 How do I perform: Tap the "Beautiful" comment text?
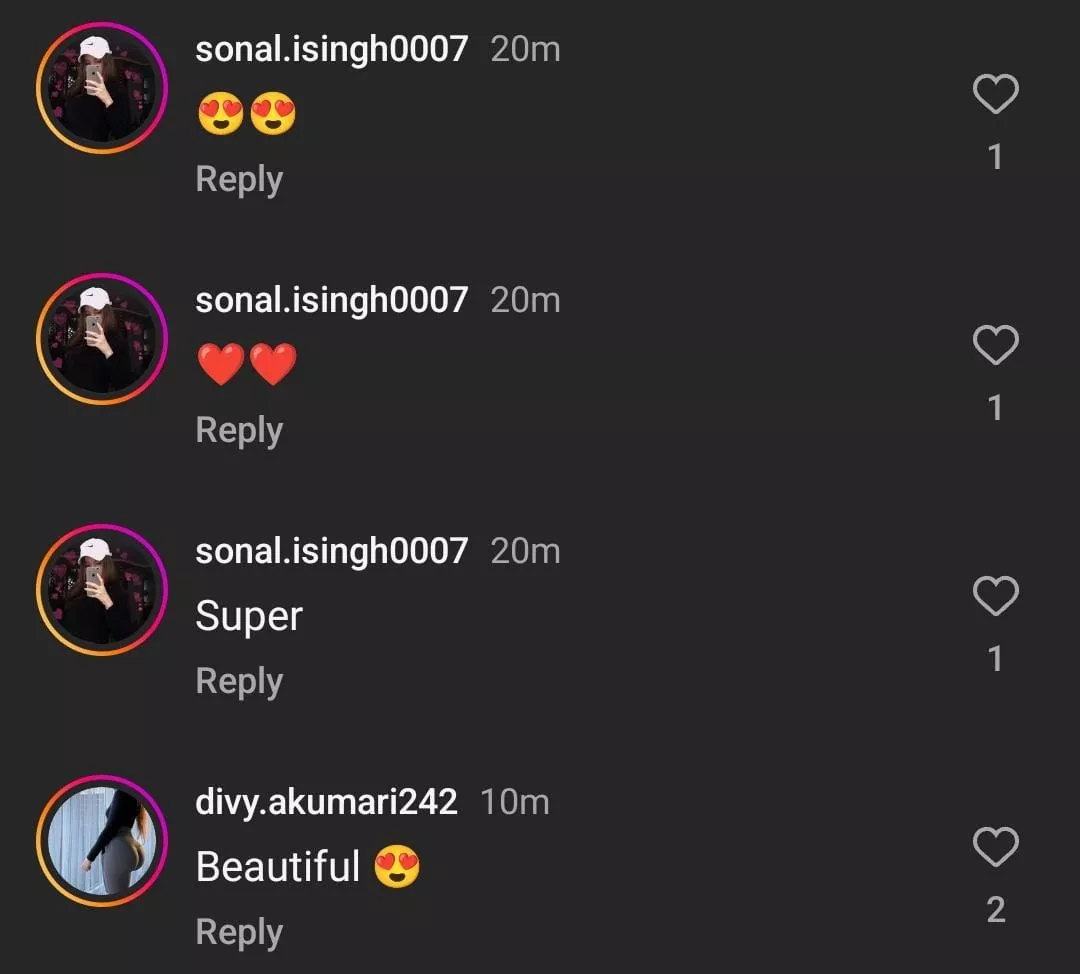pos(278,866)
